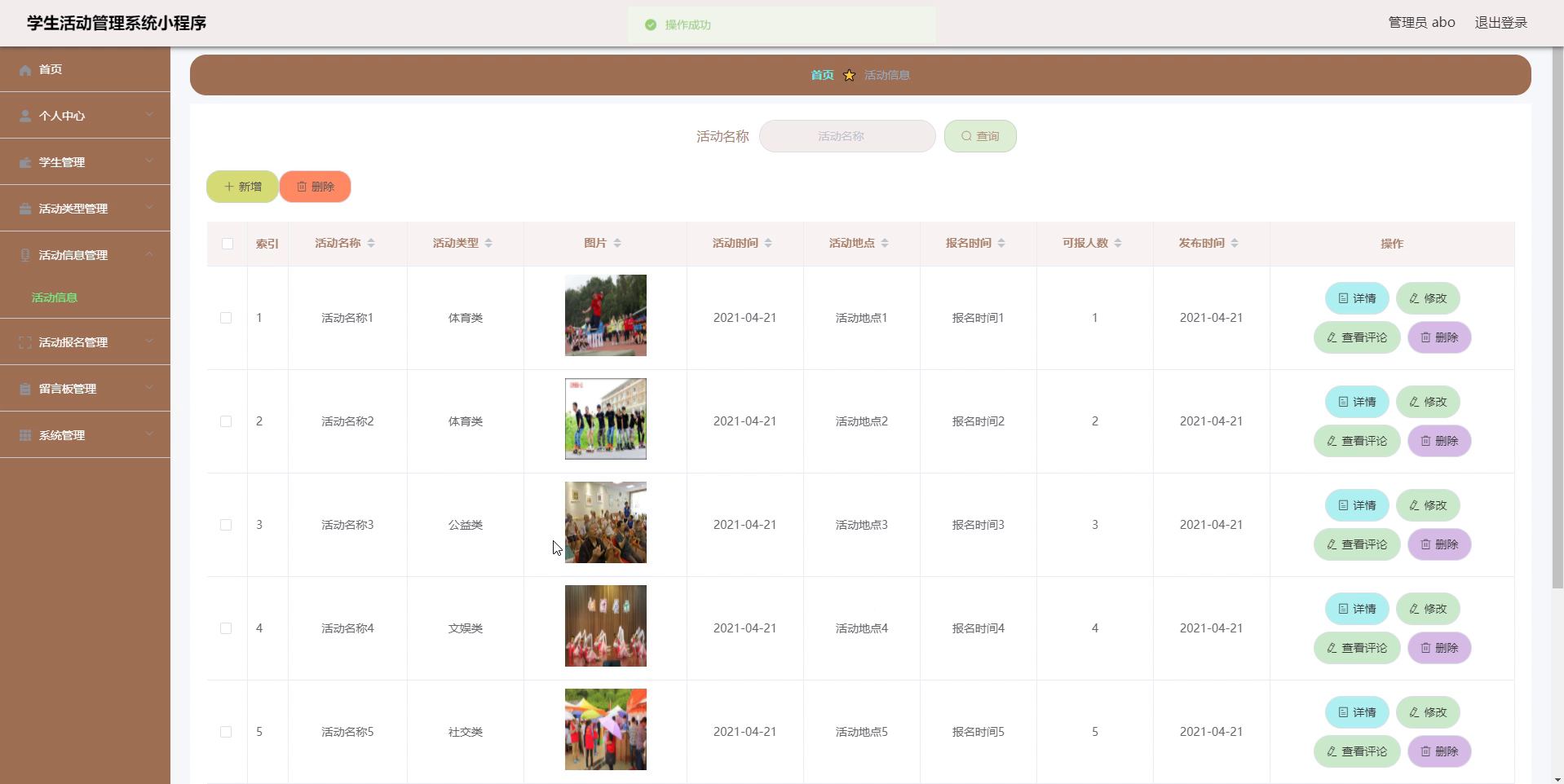The height and width of the screenshot is (784, 1564).
Task: Click the thumbnail image of 活动名称1
Action: click(x=606, y=315)
